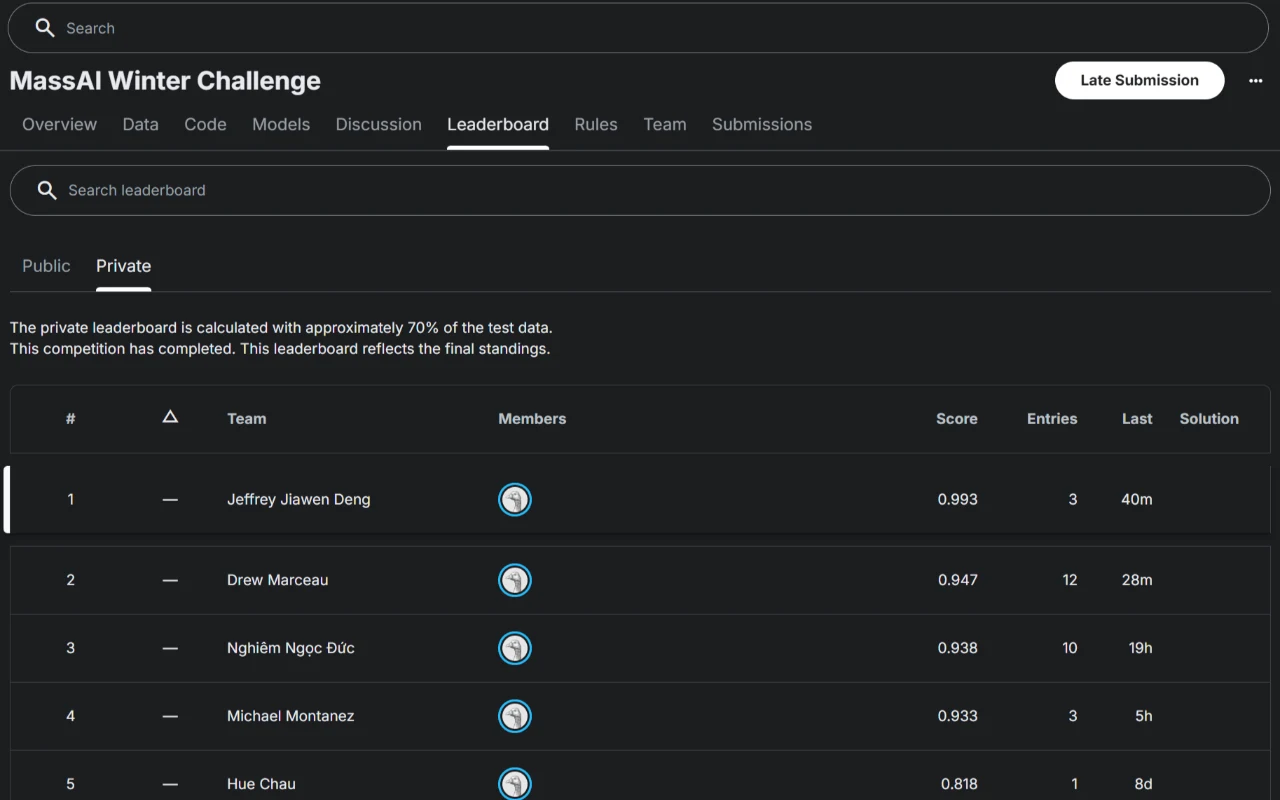
Task: Click the score 0.993
Action: pos(958,499)
